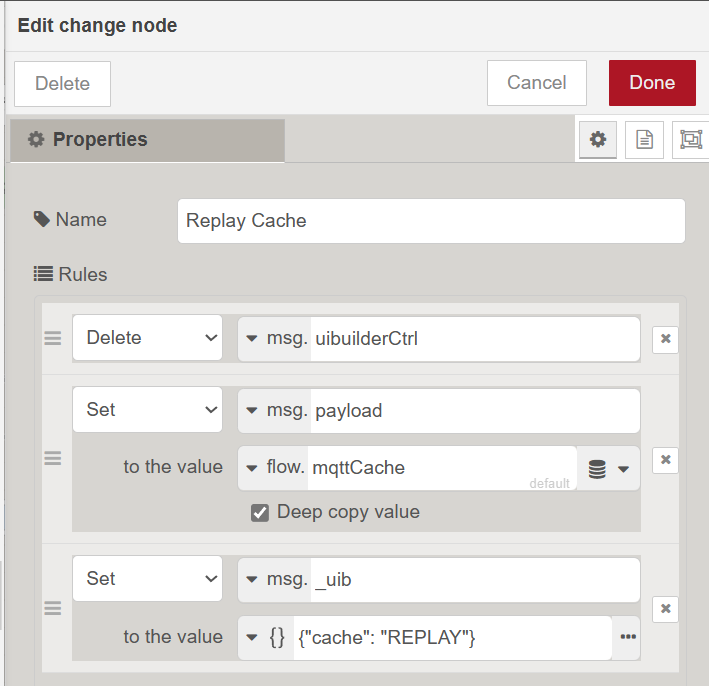Grab the drag handle of the Delete rule
The height and width of the screenshot is (686, 709).
(53, 339)
